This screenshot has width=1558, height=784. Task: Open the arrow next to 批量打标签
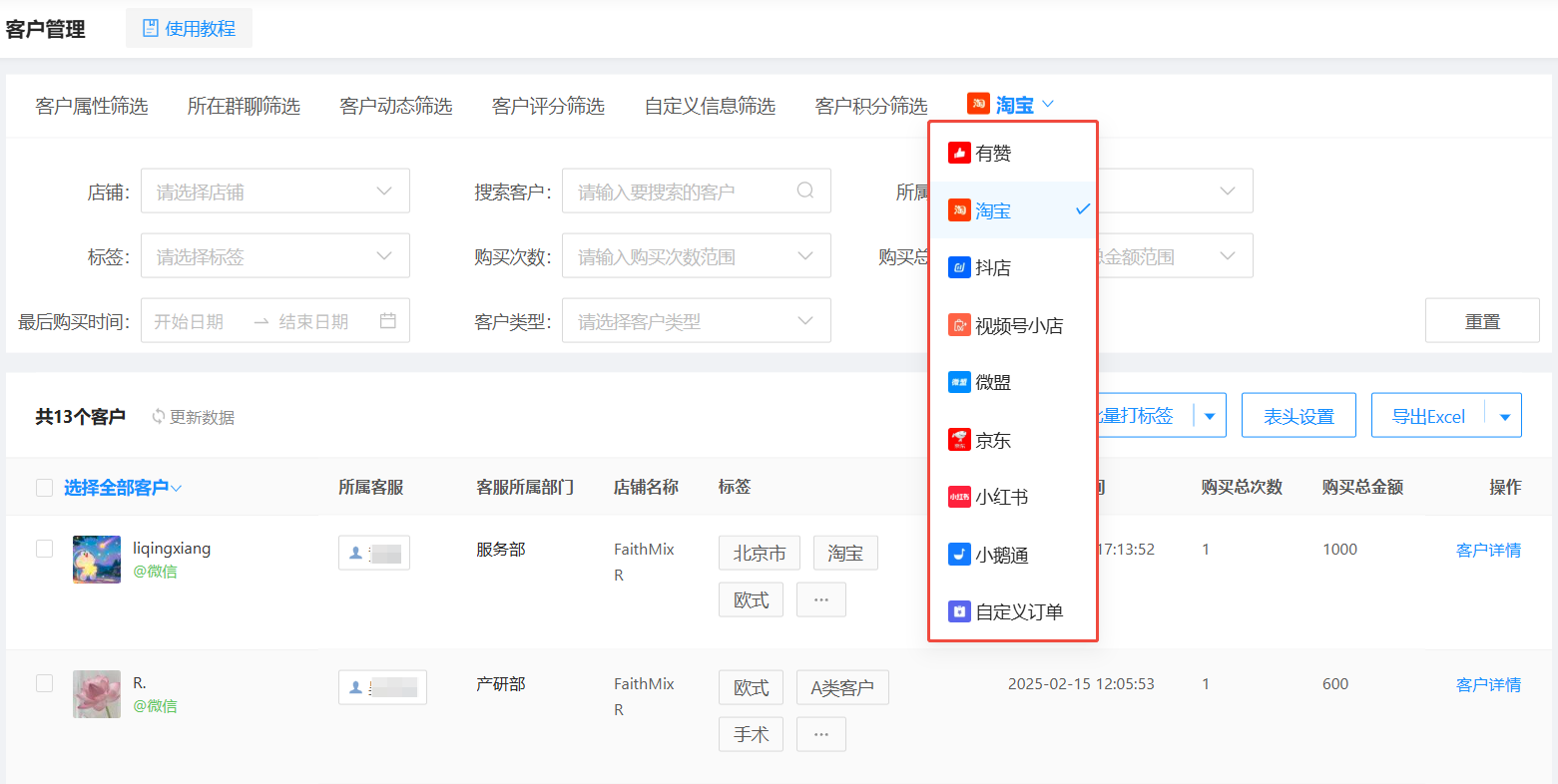[x=1210, y=416]
